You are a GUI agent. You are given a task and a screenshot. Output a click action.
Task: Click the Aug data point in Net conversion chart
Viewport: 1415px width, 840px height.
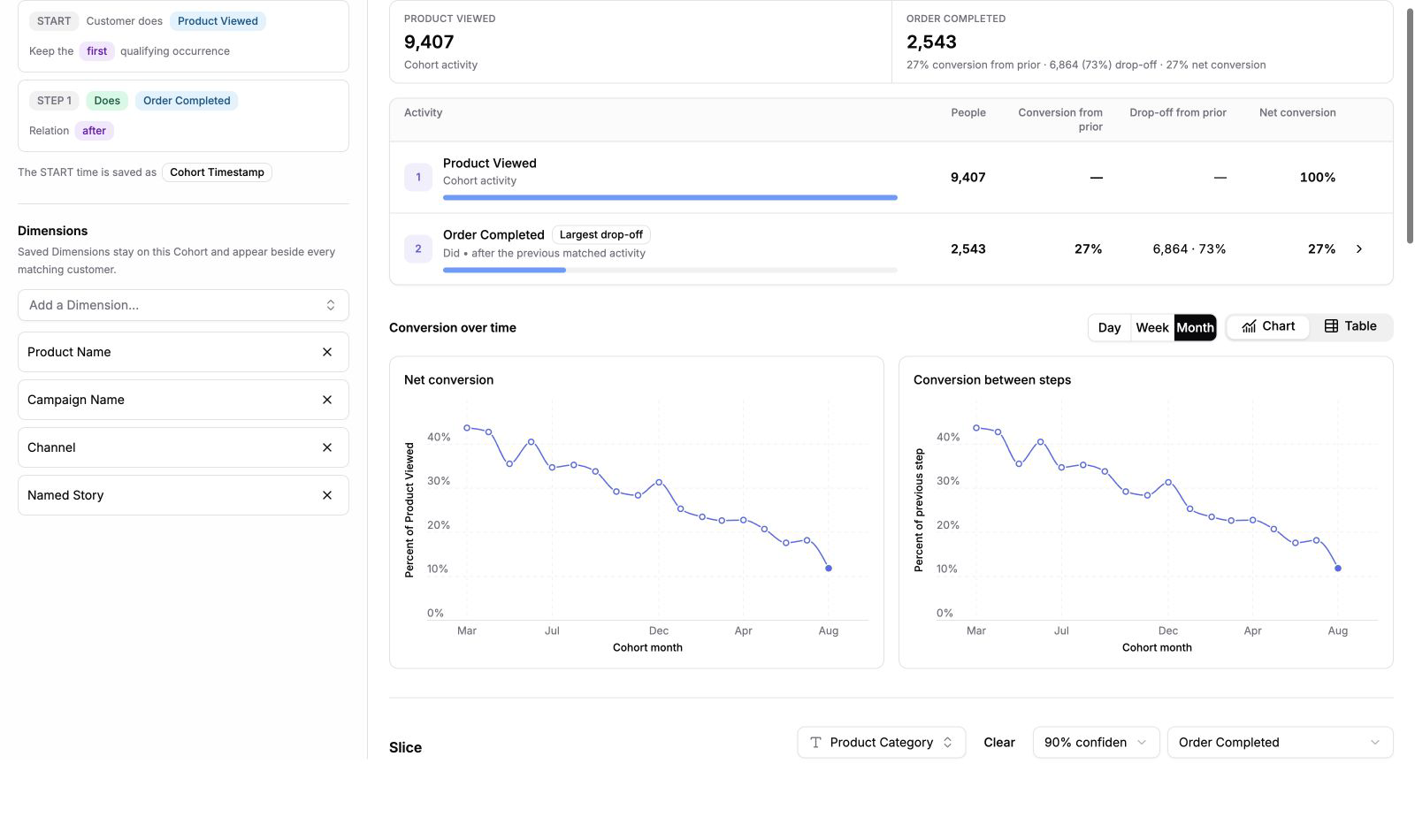click(x=829, y=569)
